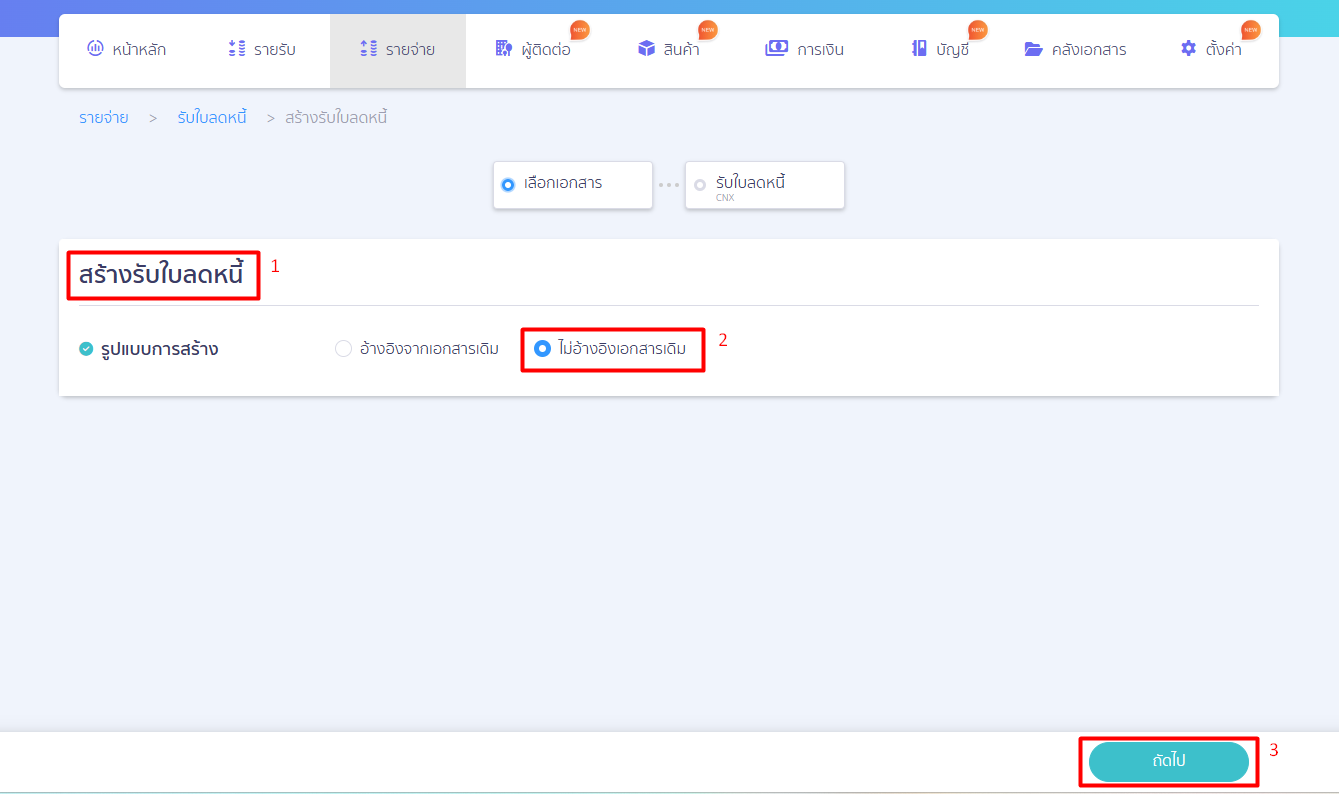Open the ตั้งค่า settings tab

point(1211,49)
